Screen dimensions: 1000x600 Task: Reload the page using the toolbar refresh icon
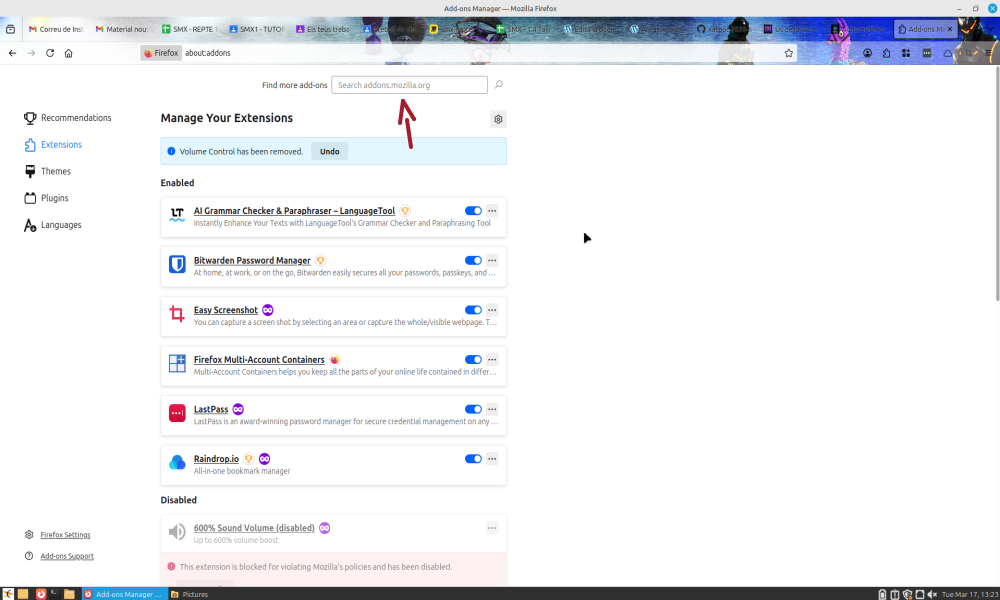tap(50, 53)
